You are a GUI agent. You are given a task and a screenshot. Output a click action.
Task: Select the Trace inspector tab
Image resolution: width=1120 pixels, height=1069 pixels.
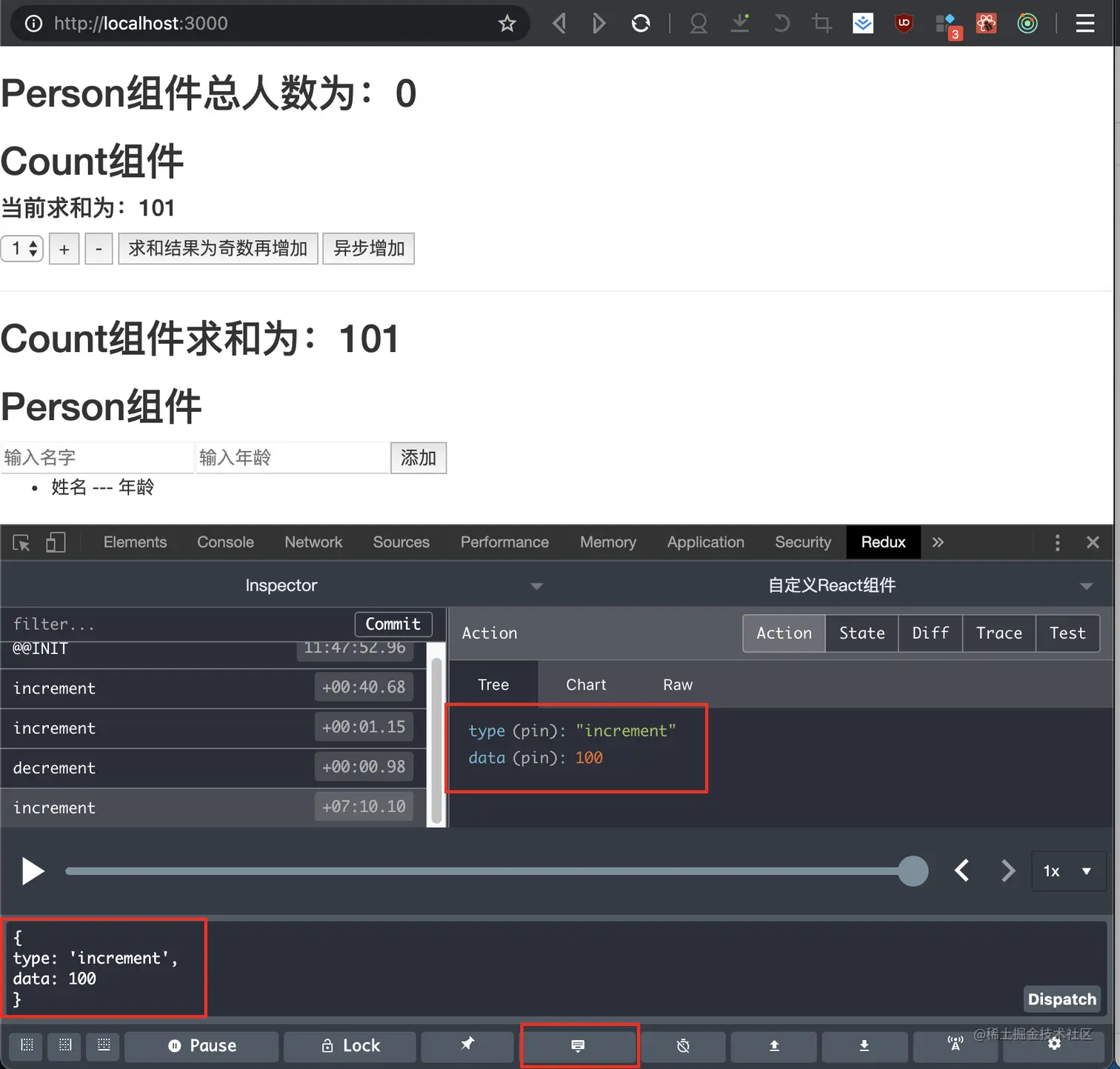click(999, 633)
